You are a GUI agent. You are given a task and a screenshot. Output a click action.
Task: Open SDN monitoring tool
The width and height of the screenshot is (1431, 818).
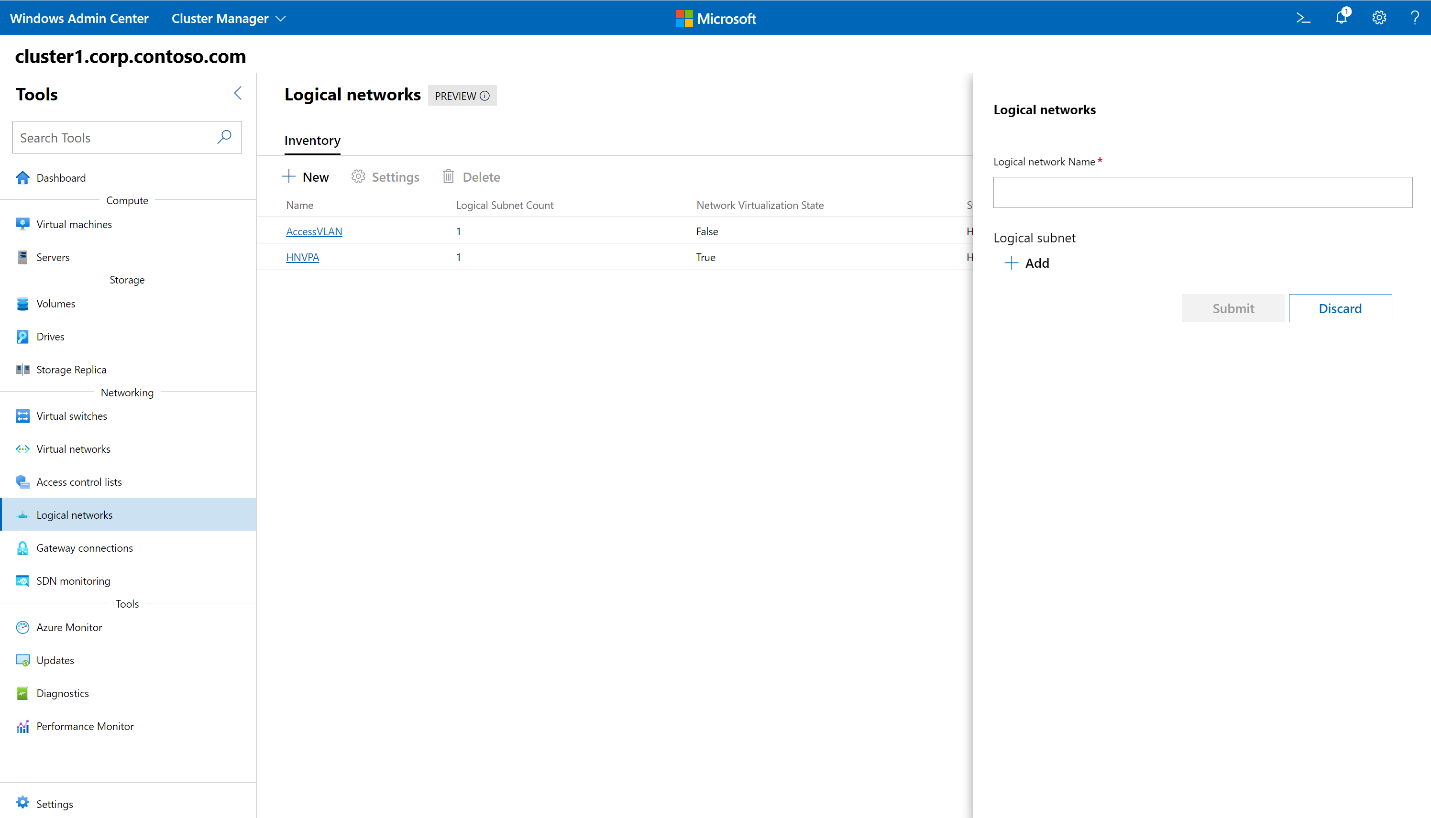[x=128, y=581]
